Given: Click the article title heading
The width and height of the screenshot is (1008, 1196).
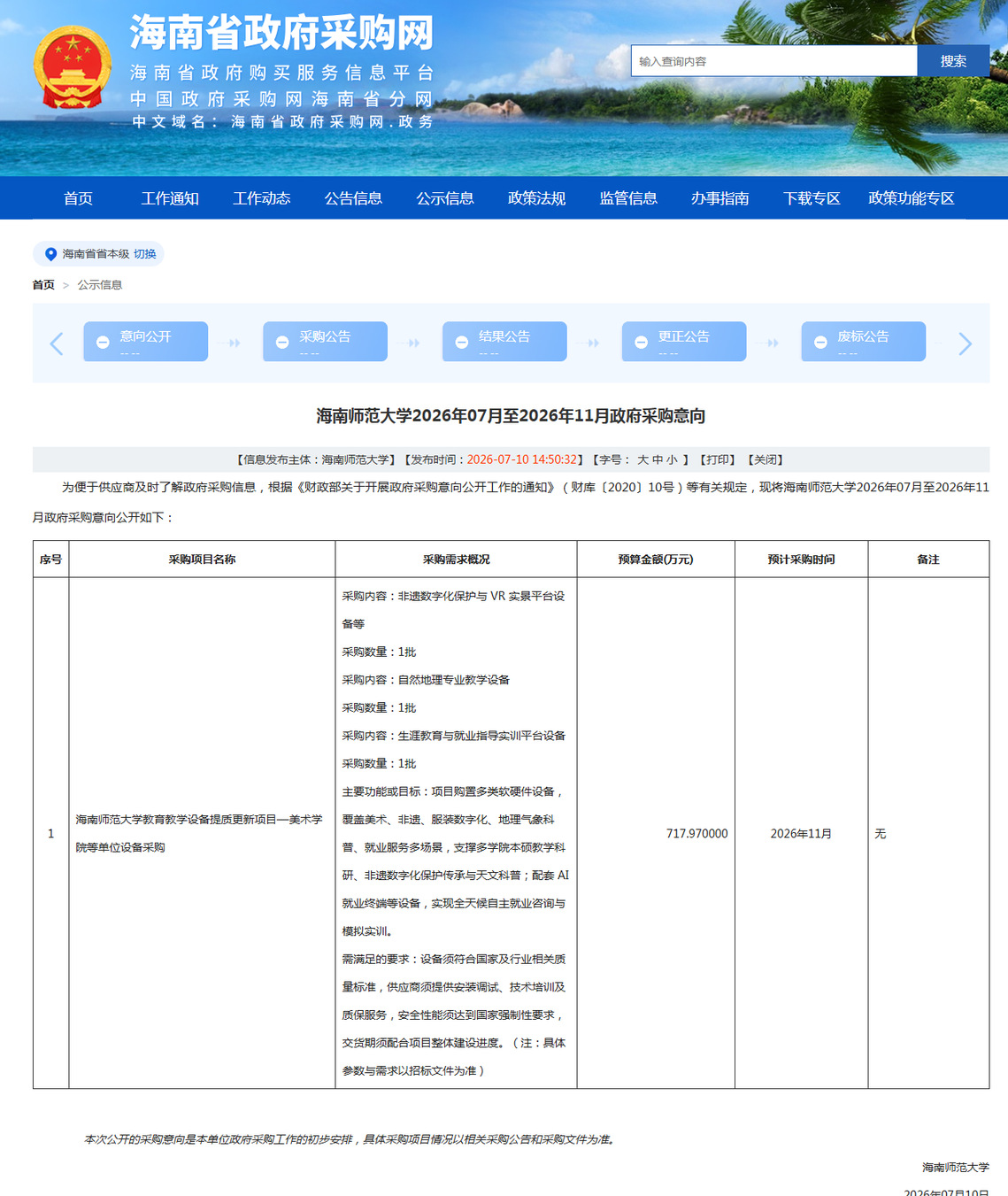Looking at the screenshot, I should [x=511, y=416].
